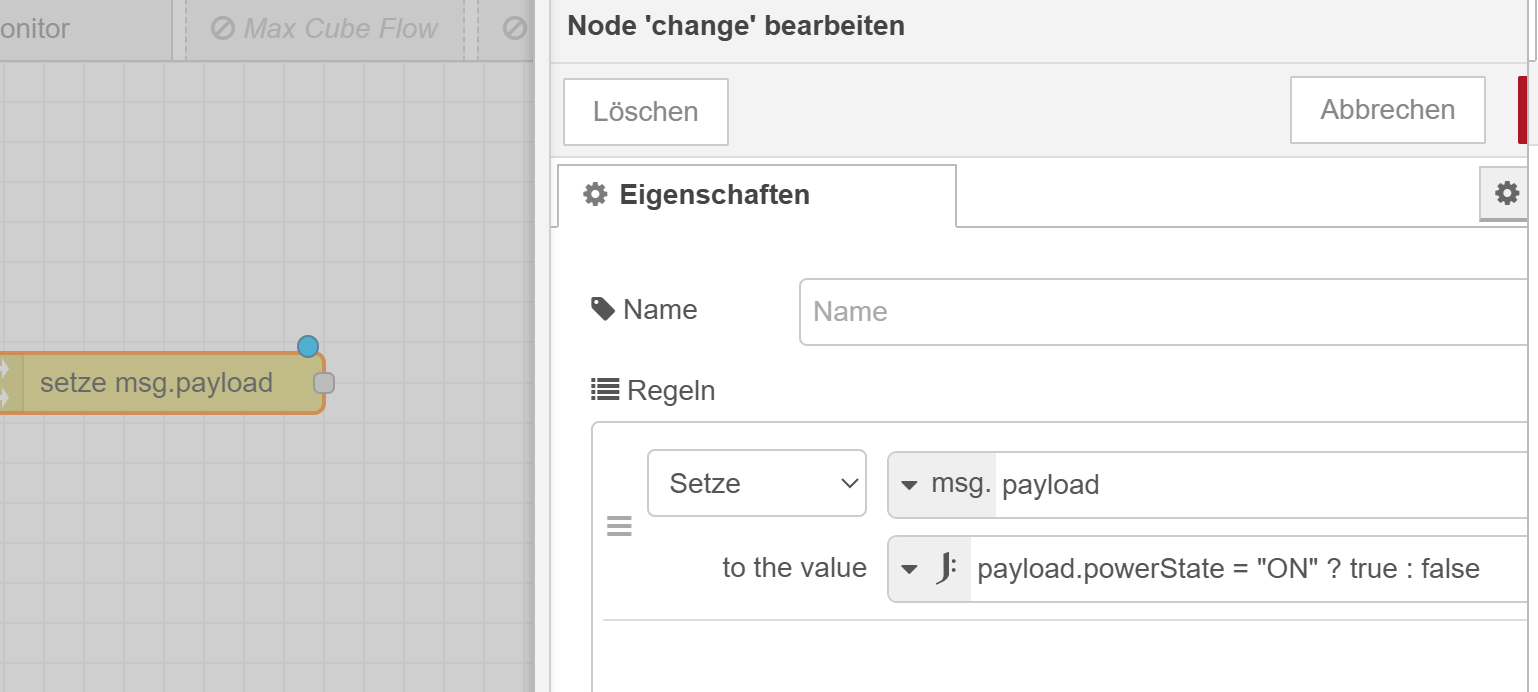Expand the value type arrow before J:

tap(909, 569)
